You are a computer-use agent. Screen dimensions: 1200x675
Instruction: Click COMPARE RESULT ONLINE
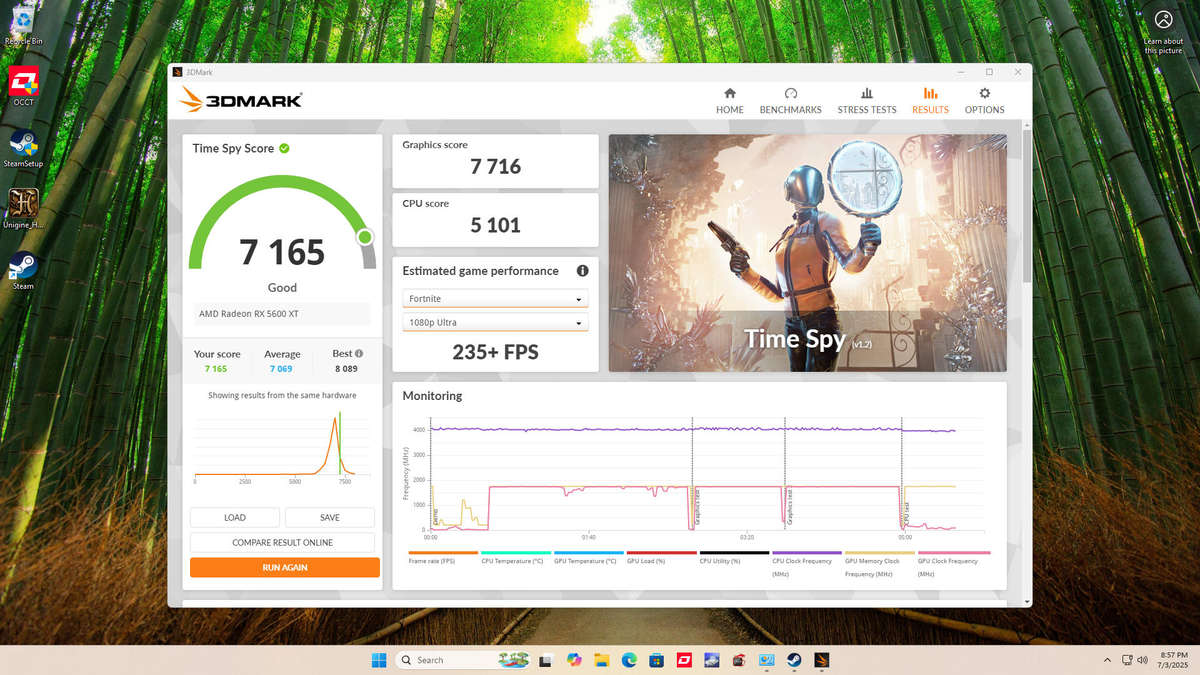pyautogui.click(x=283, y=541)
